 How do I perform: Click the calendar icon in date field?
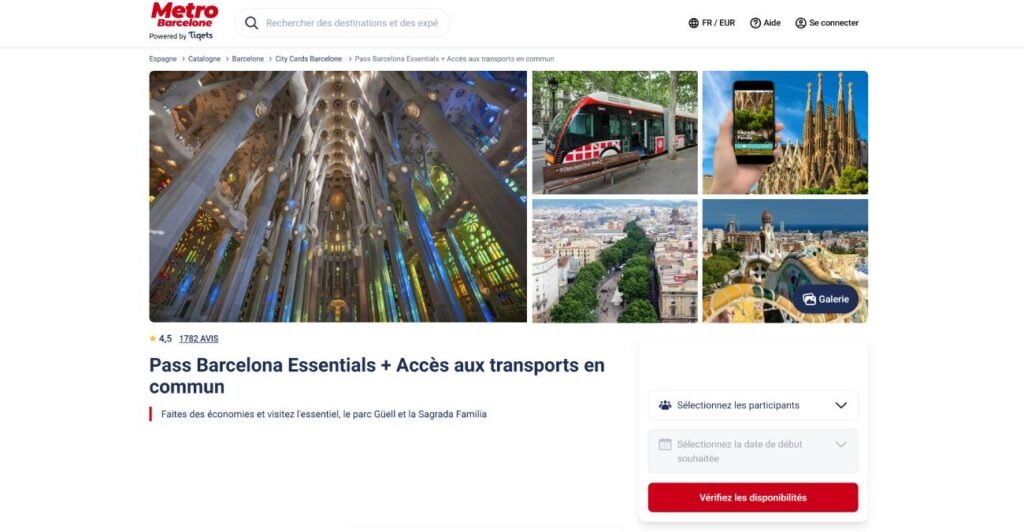(665, 445)
